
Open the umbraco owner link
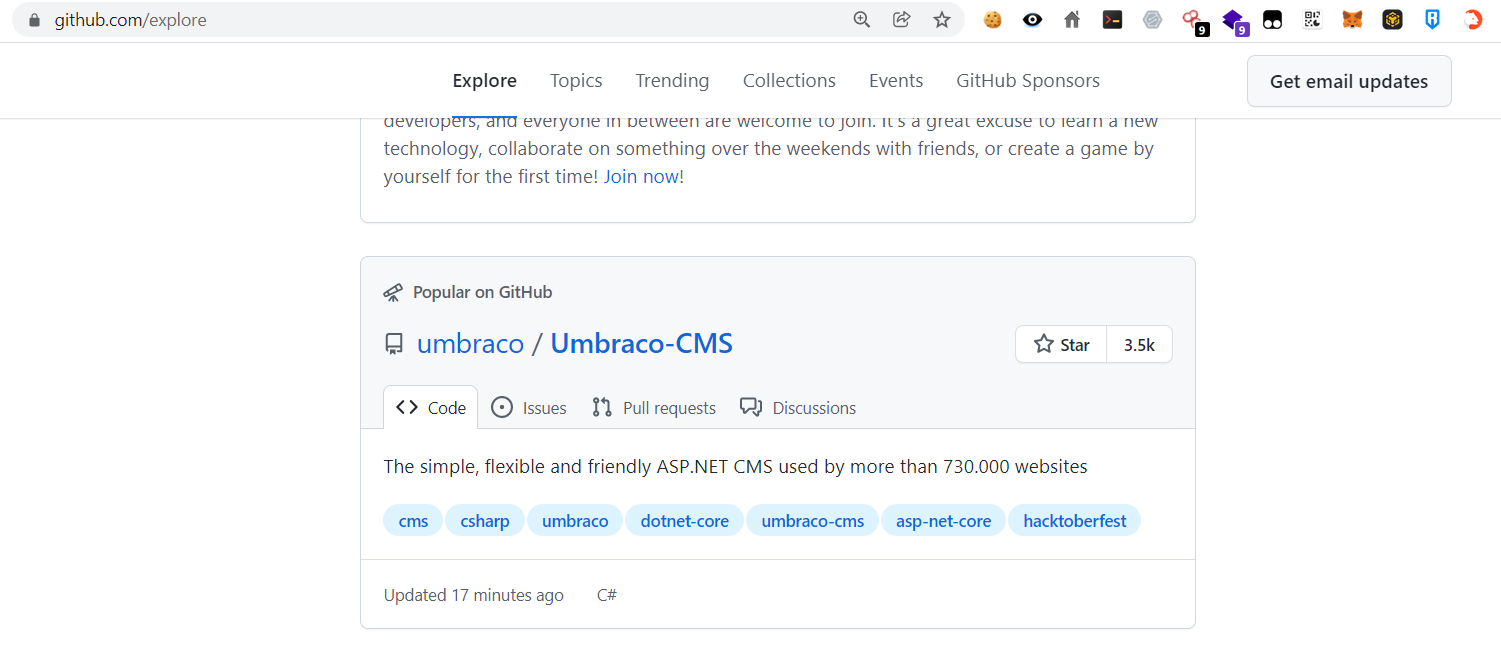470,344
